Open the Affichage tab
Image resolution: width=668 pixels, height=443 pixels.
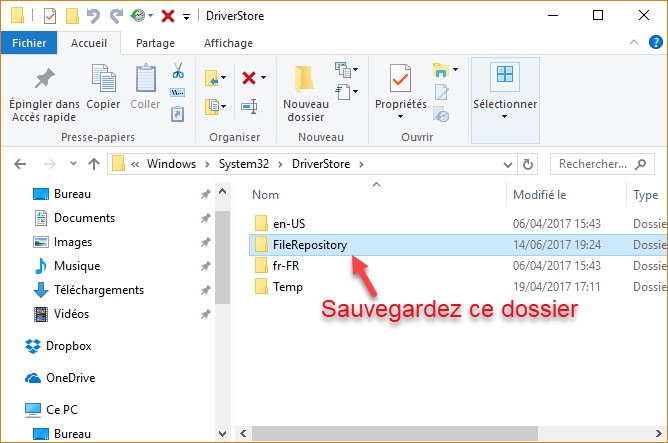tap(228, 43)
